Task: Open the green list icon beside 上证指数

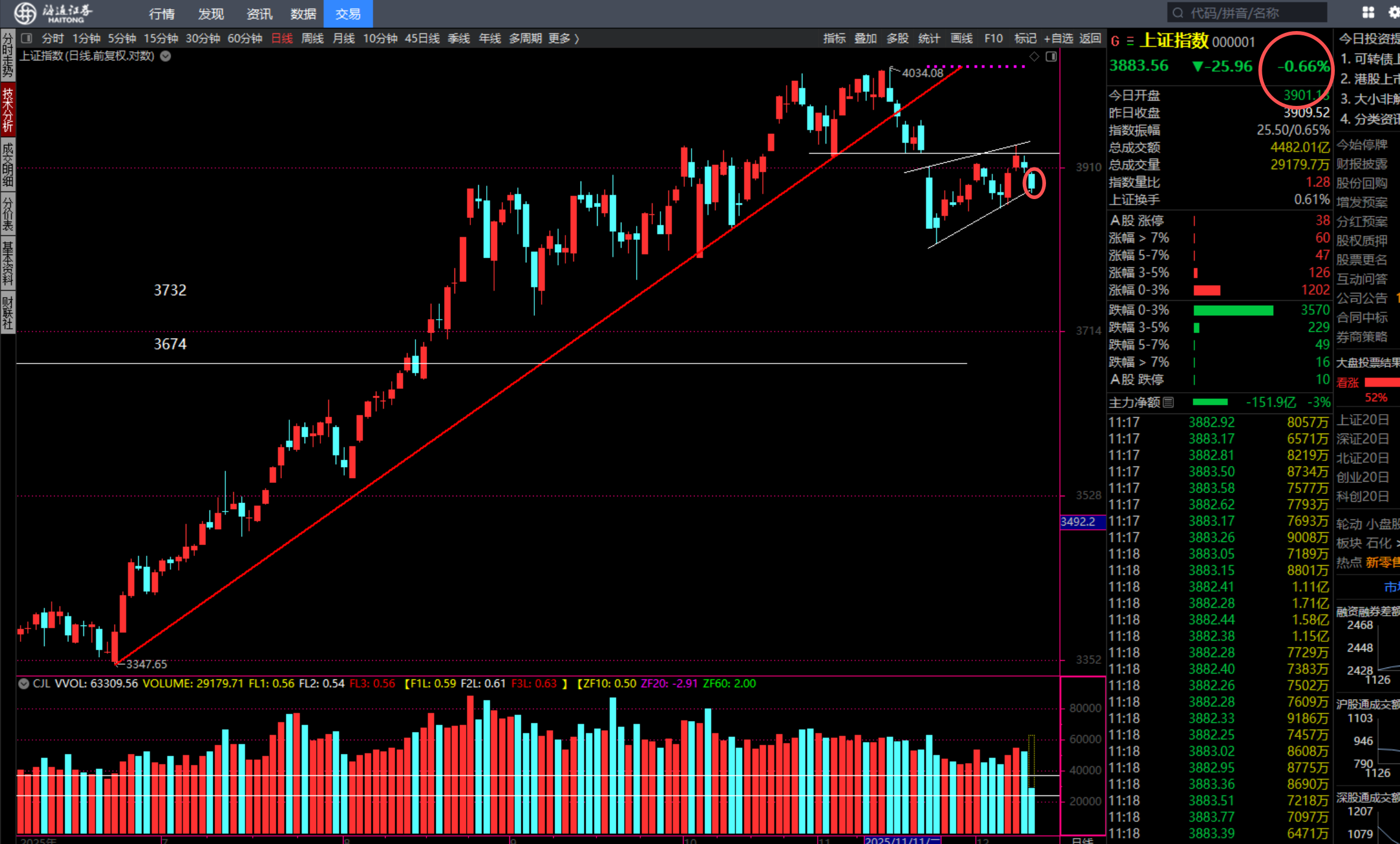Action: 1130,41
